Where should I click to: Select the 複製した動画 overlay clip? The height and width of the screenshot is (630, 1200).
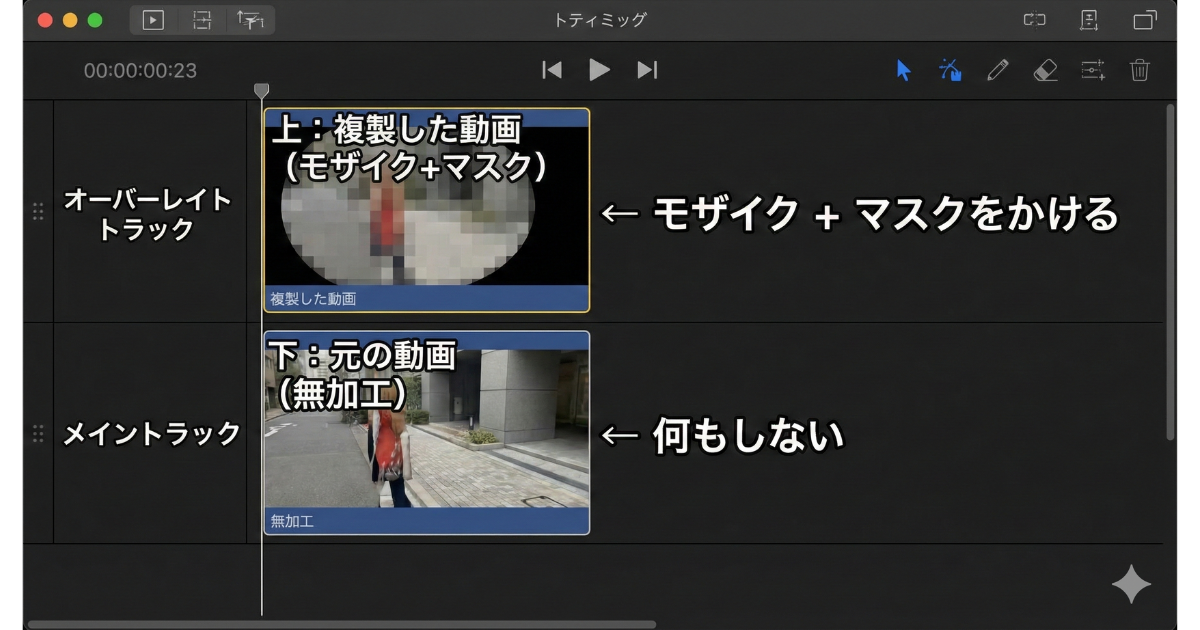(427, 210)
